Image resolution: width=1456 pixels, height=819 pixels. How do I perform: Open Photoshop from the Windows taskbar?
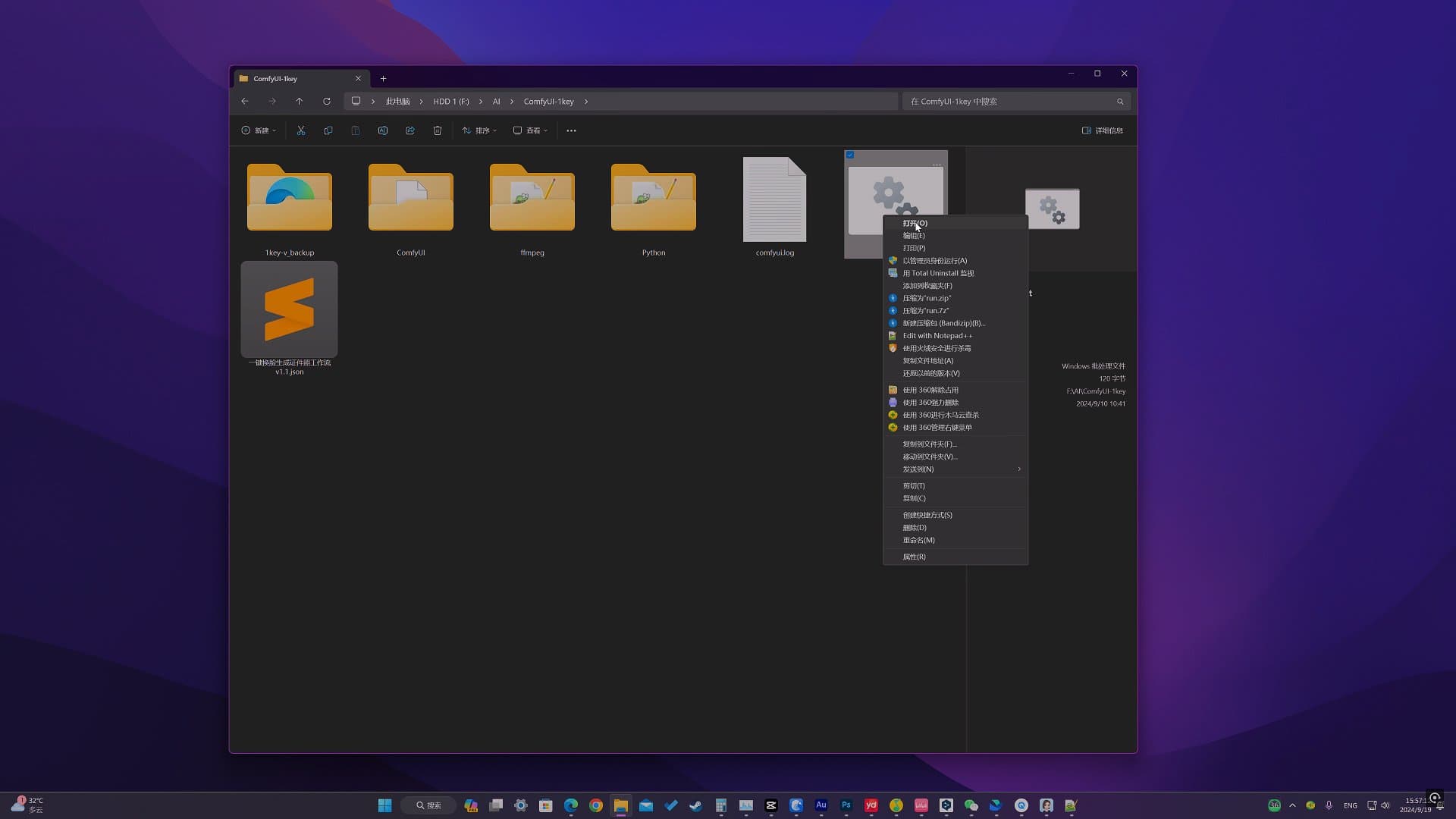(846, 805)
